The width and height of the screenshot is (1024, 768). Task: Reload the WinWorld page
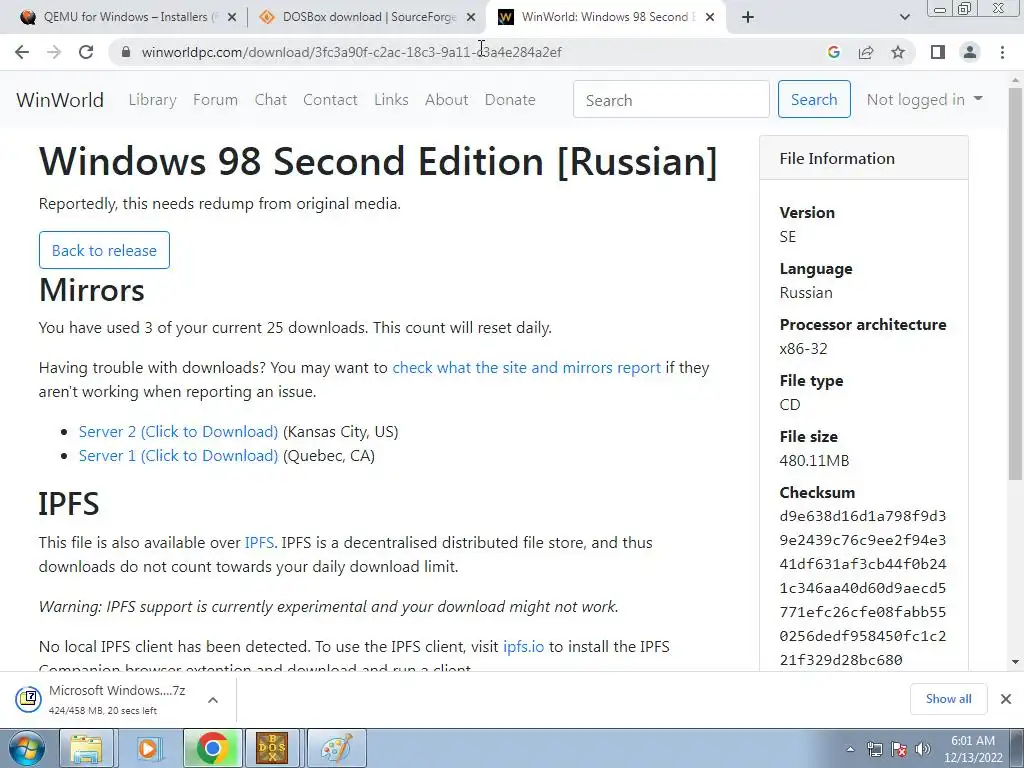[86, 52]
